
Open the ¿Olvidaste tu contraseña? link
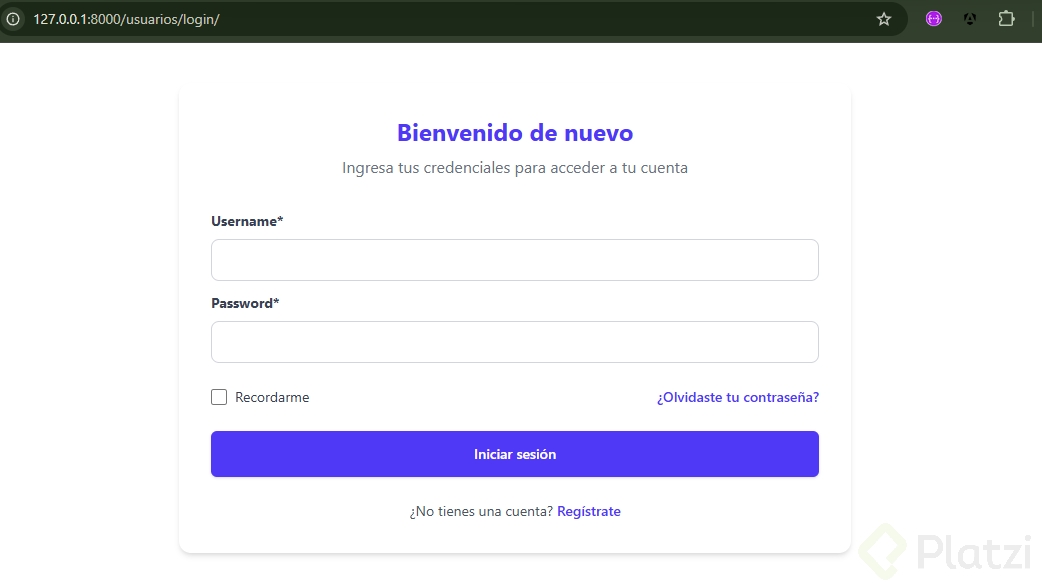tap(738, 397)
